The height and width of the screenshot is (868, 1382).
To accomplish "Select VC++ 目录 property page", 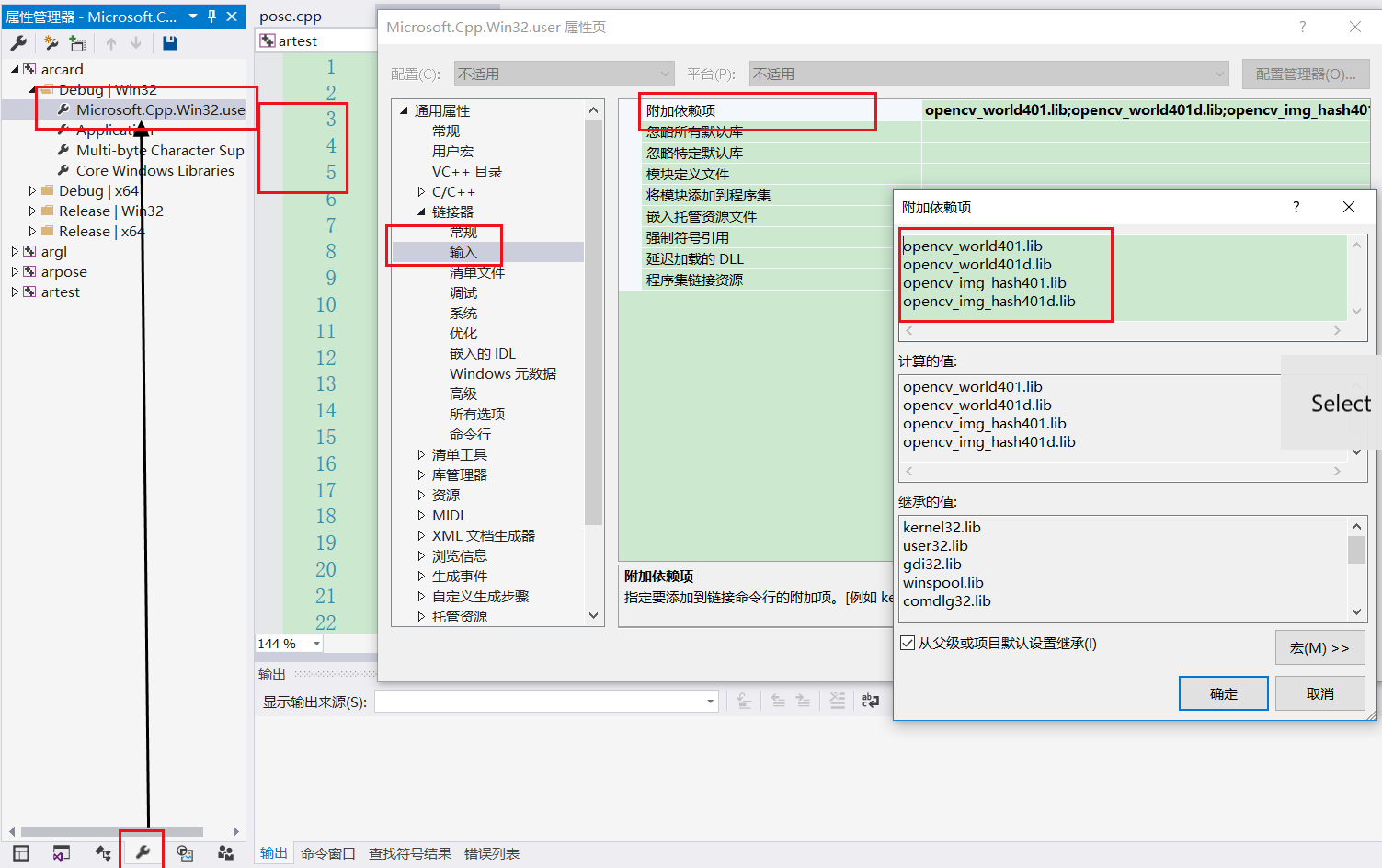I will 467,171.
